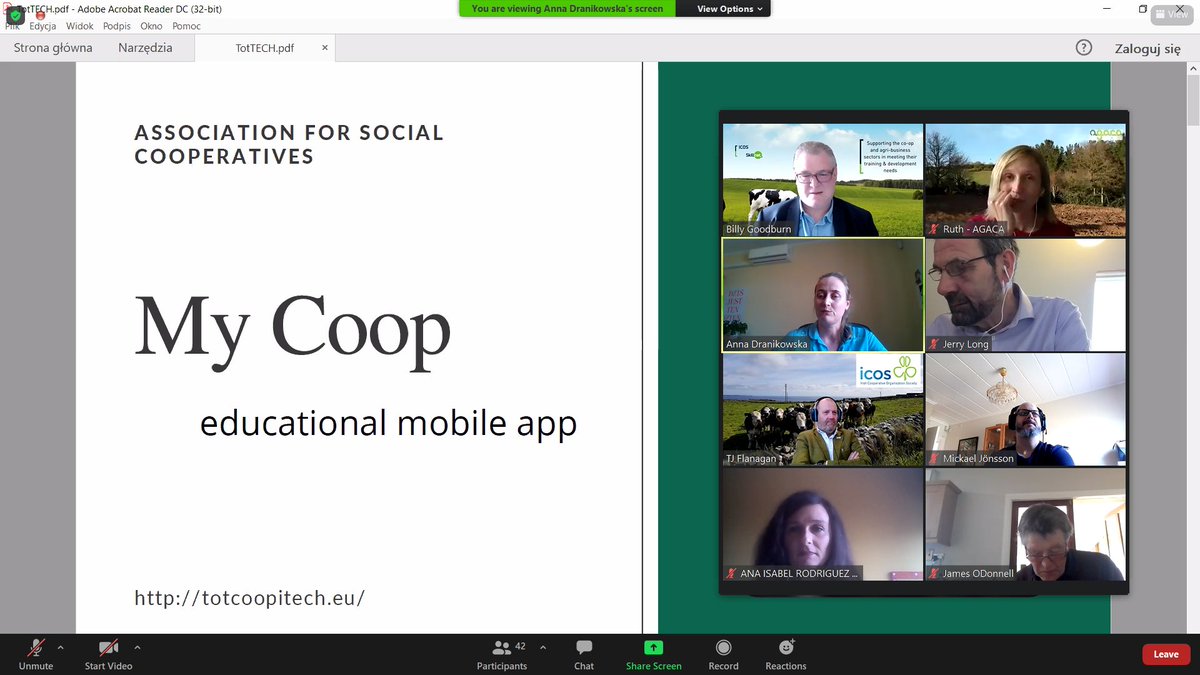Select James ODonnell's video tile
This screenshot has height=675, width=1200.
coord(1025,525)
